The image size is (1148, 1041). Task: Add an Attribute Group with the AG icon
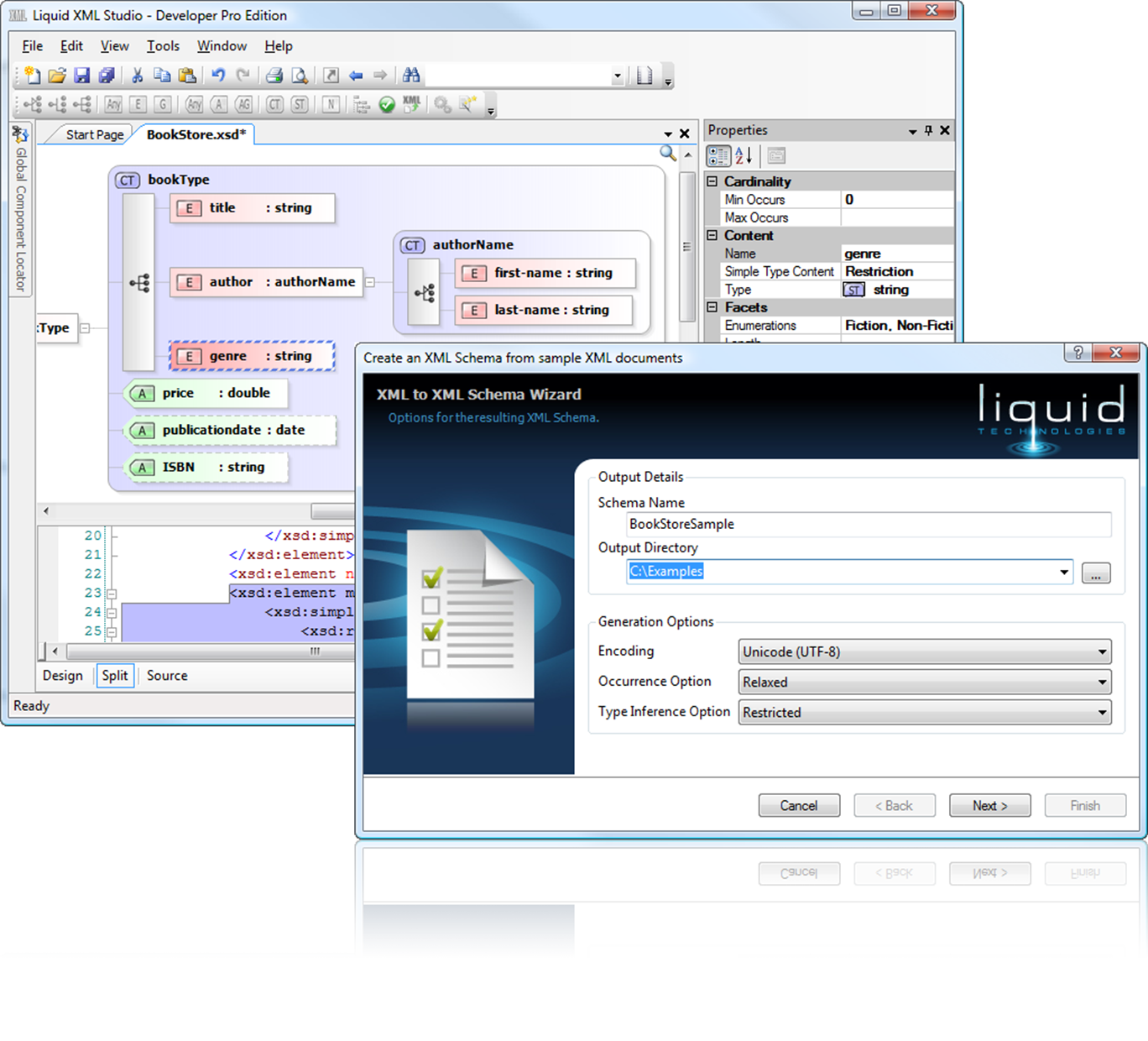[243, 104]
